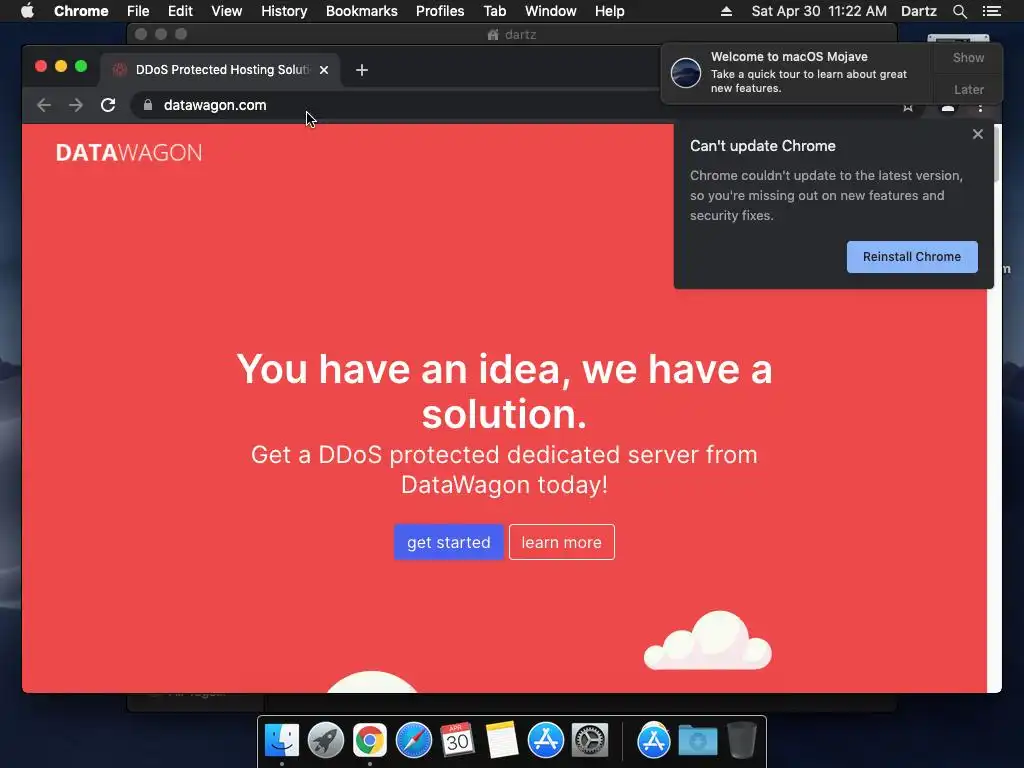Open the Profiles menu
The width and height of the screenshot is (1024, 768).
(440, 11)
